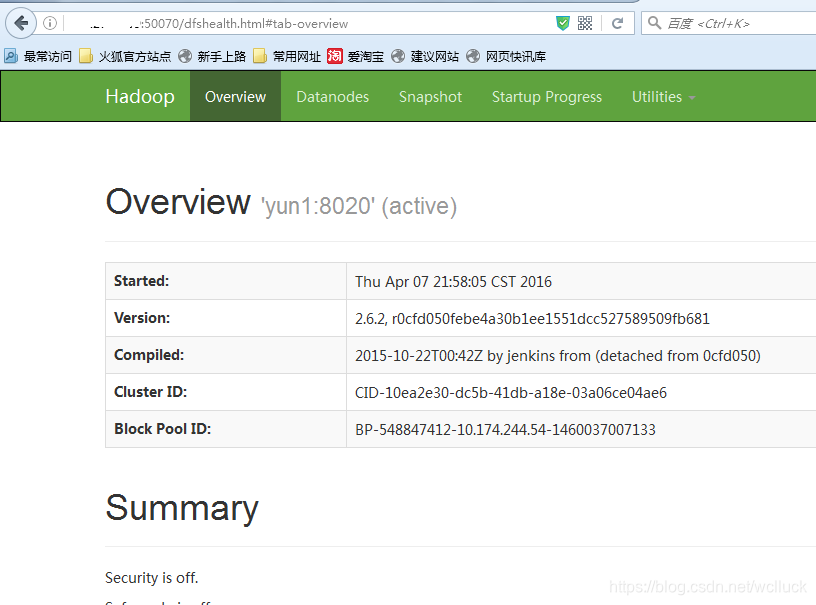Click the search magnifier icon
This screenshot has width=816, height=605.
point(654,23)
